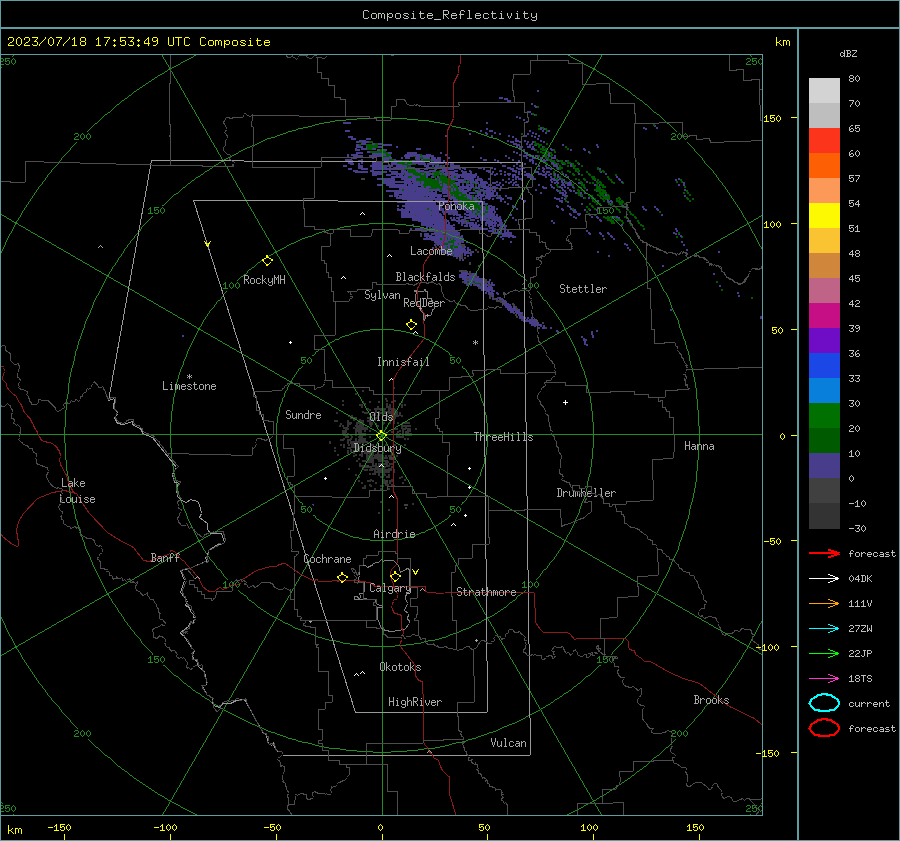Click the white 04DK arrow in legend

point(824,578)
